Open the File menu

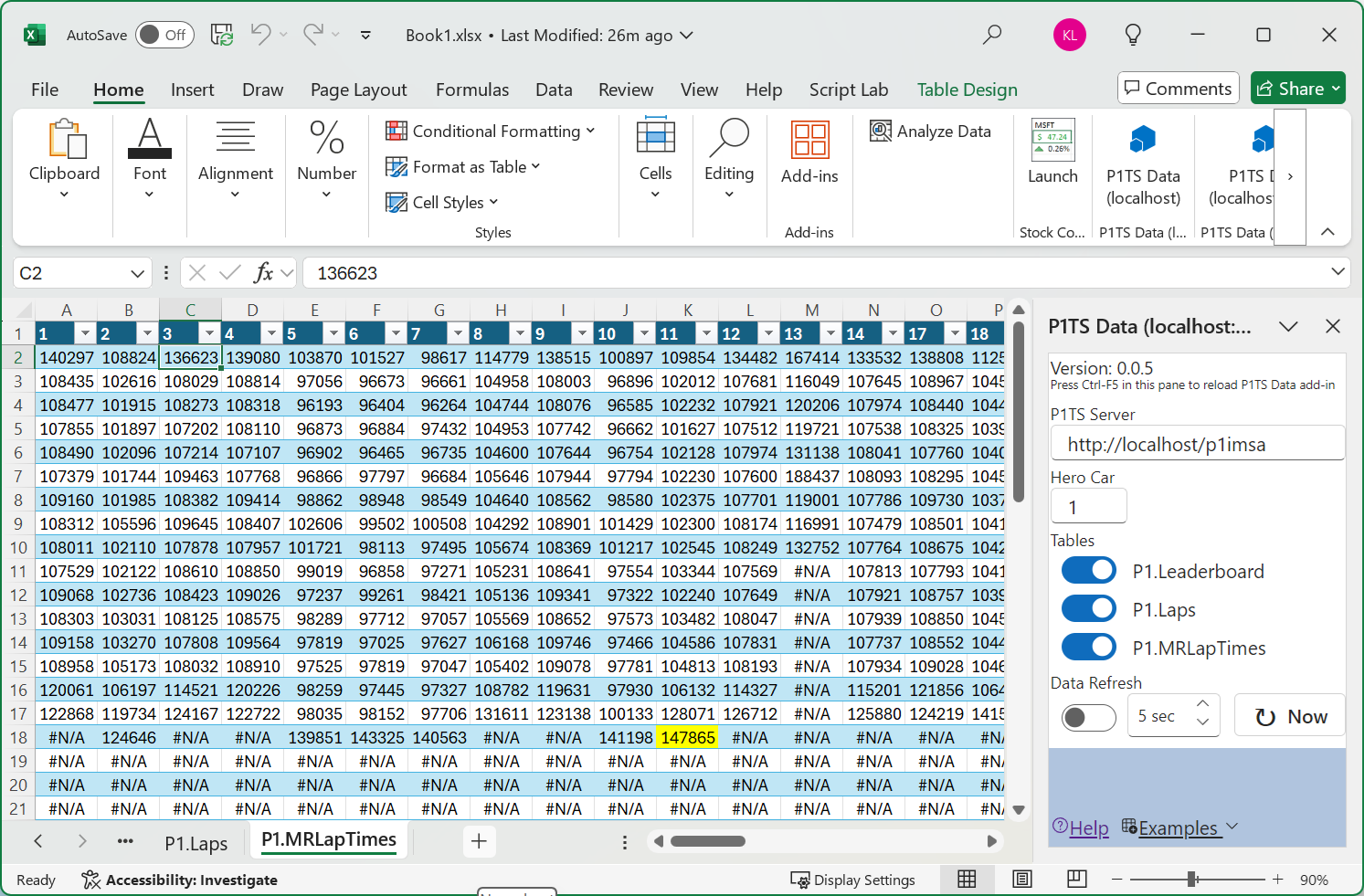click(x=45, y=90)
